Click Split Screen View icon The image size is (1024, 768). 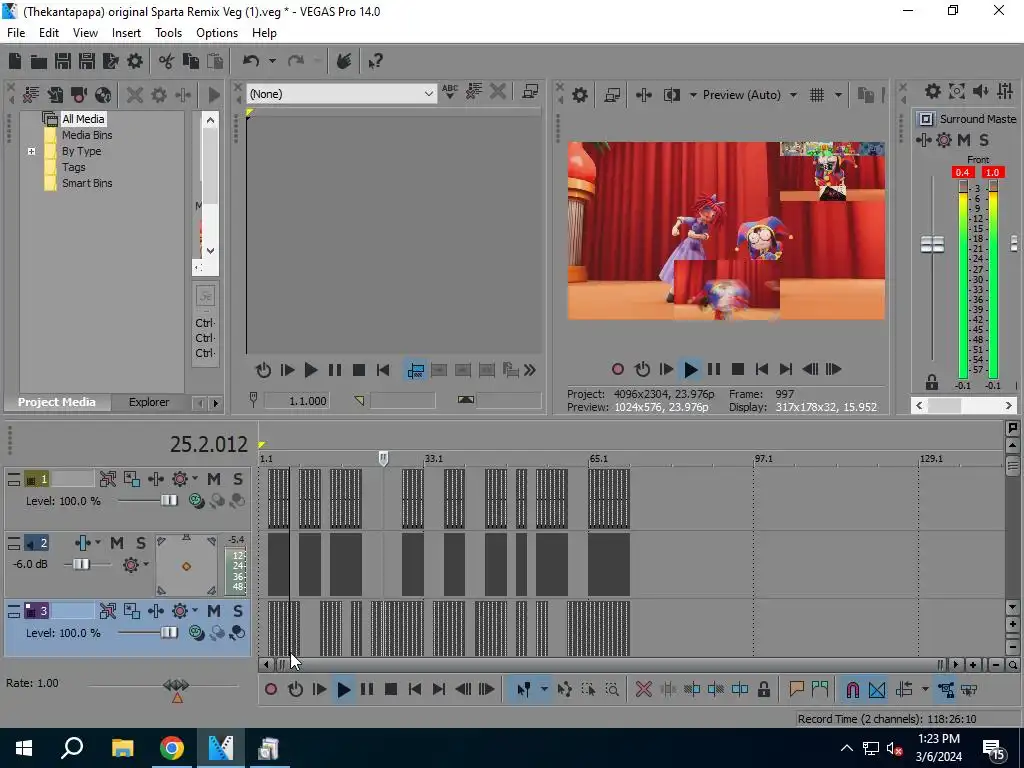pyautogui.click(x=672, y=95)
